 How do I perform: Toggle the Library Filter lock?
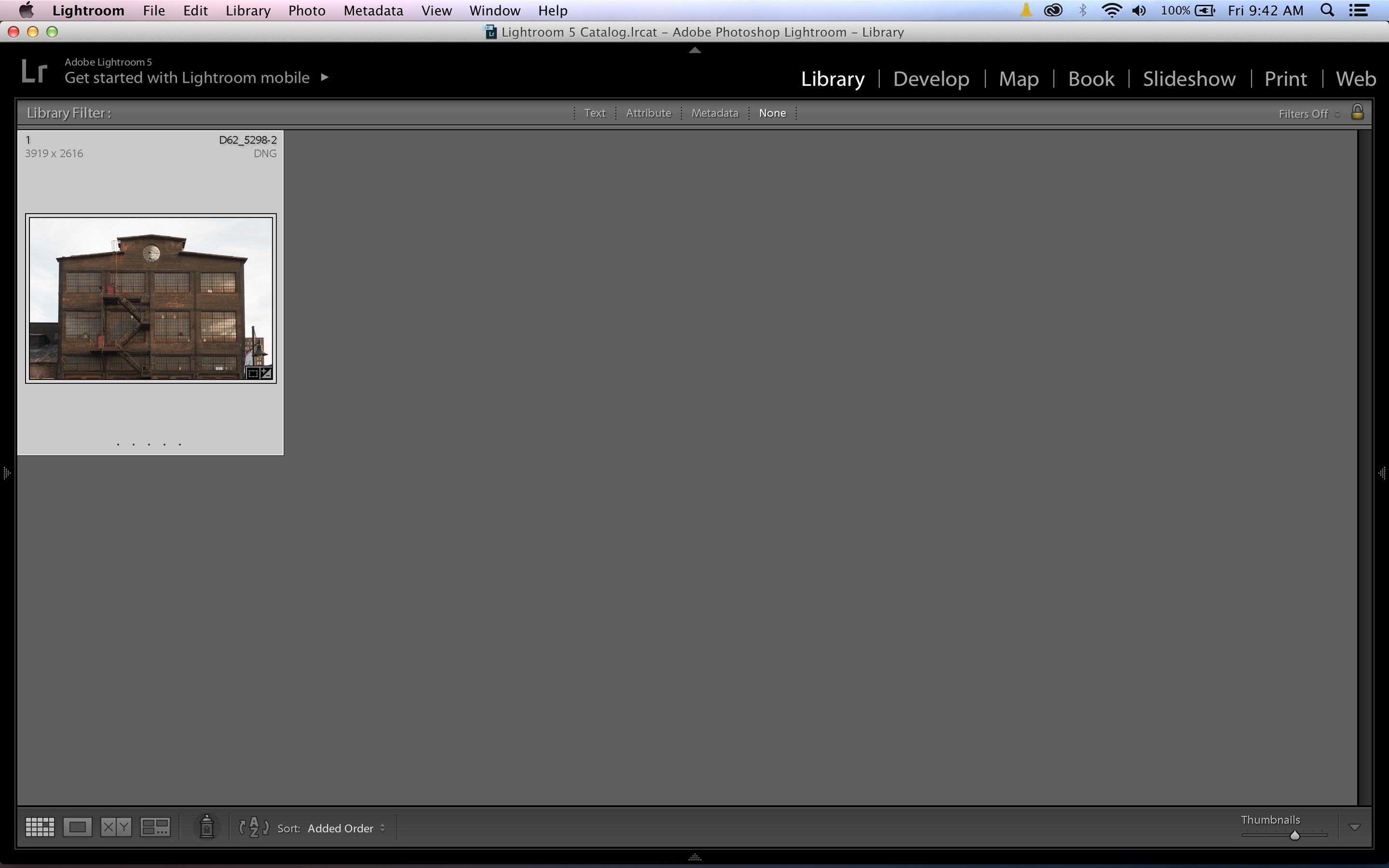pos(1358,112)
